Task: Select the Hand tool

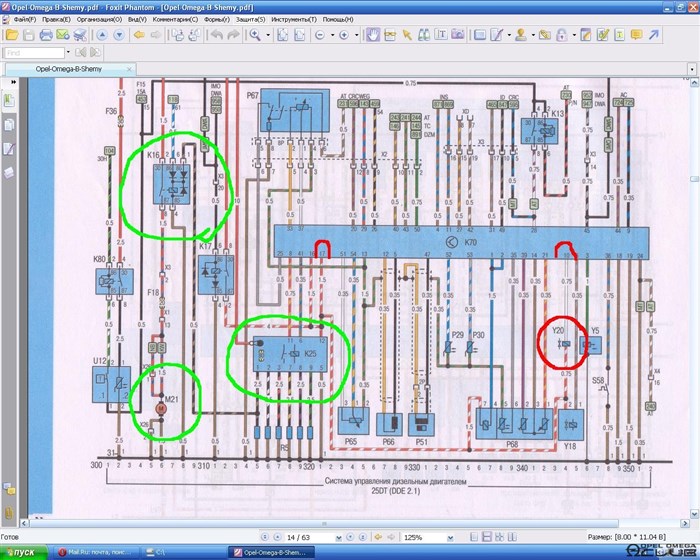Action: tap(373, 34)
